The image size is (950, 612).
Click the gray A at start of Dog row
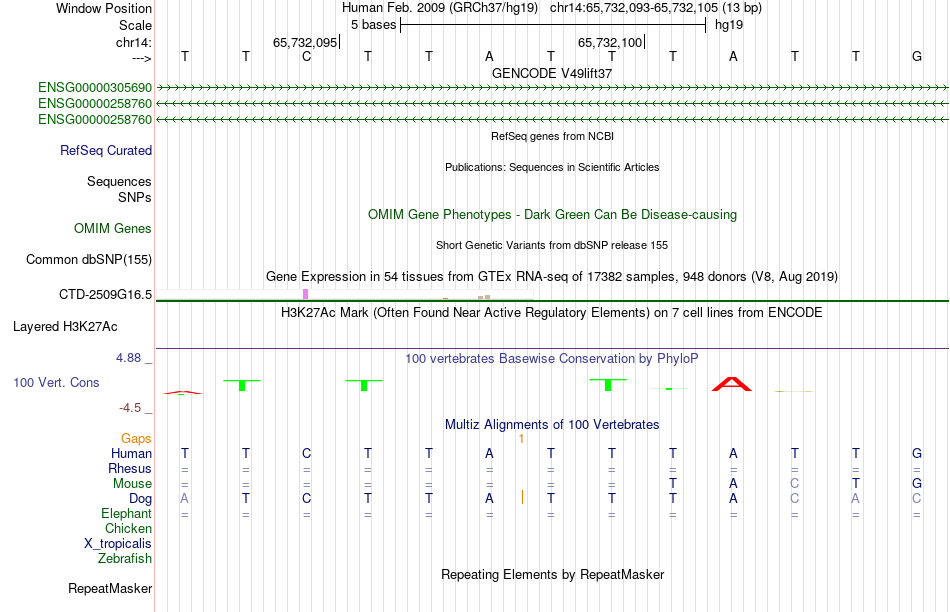[185, 499]
